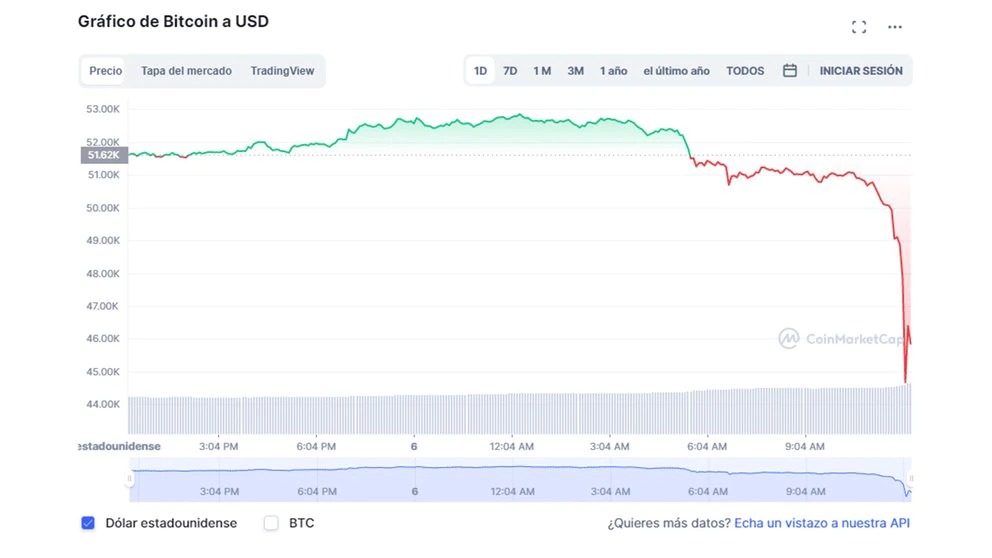Click the 9:04 AM label on the chart axis
This screenshot has width=992, height=558.
click(805, 446)
